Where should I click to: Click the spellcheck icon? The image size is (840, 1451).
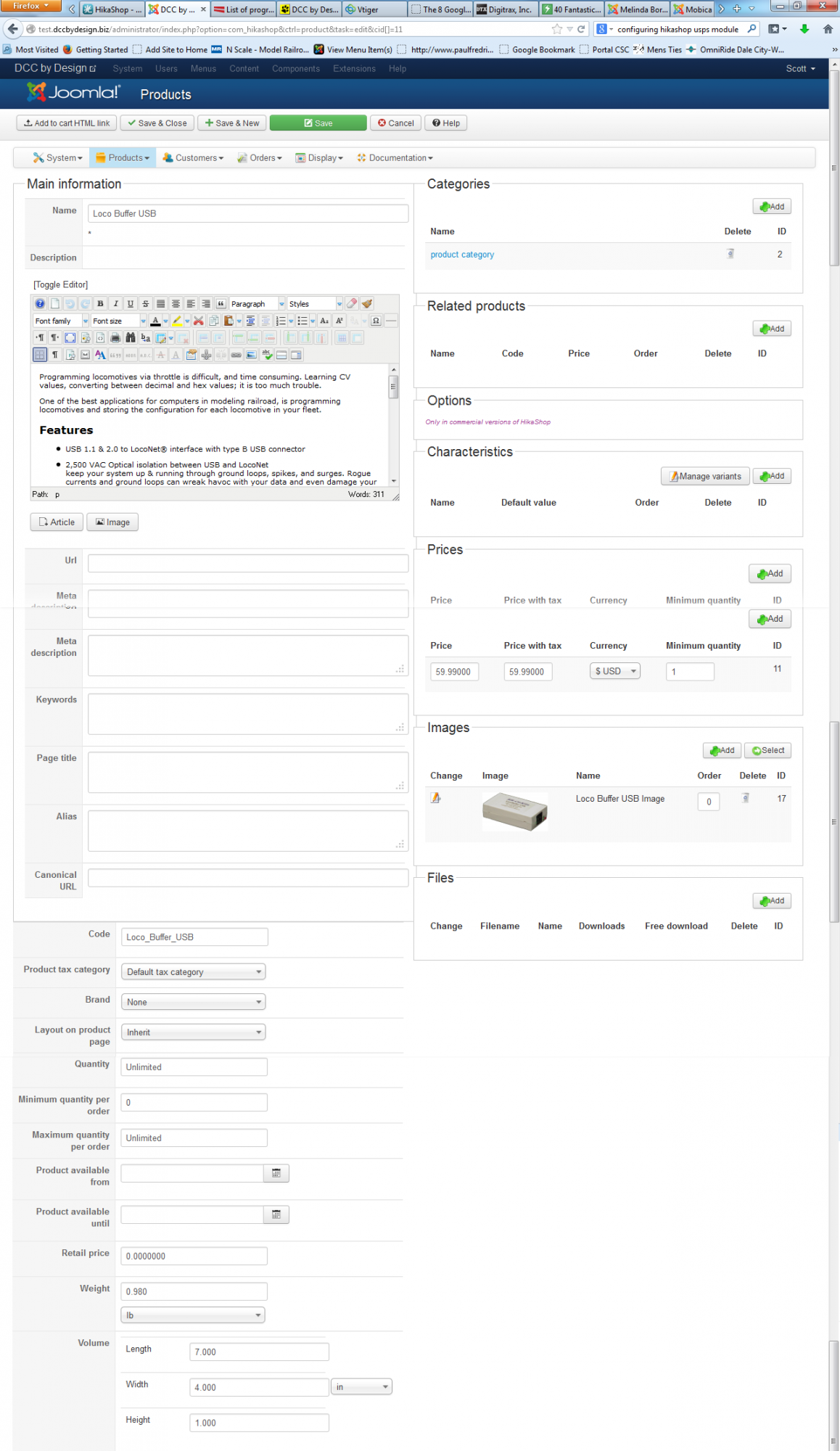pos(266,355)
